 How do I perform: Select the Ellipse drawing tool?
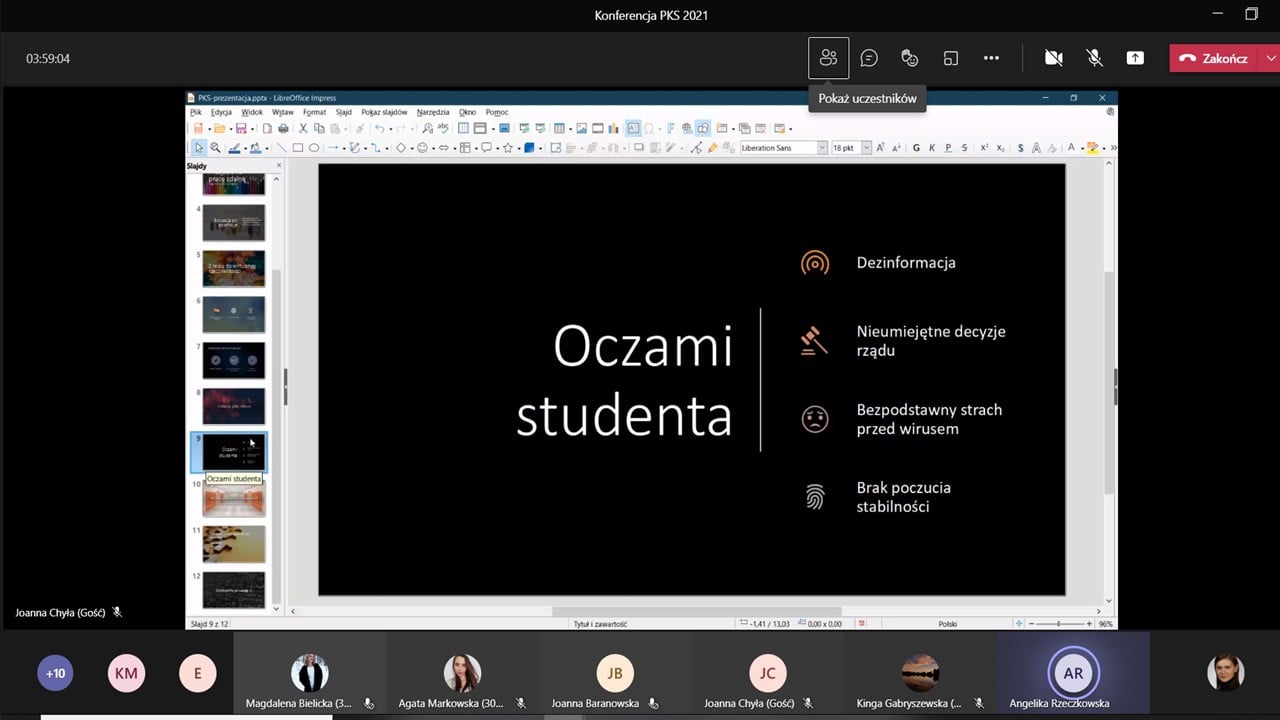[314, 148]
